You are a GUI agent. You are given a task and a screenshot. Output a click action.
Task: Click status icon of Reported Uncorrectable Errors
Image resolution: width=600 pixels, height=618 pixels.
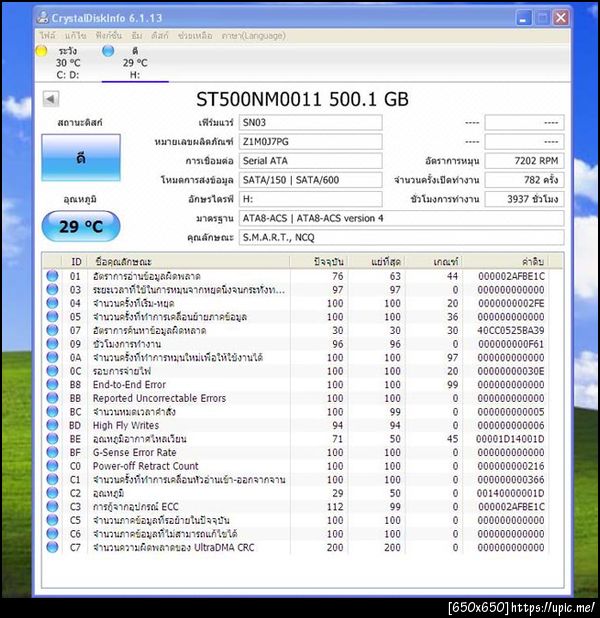[52, 398]
